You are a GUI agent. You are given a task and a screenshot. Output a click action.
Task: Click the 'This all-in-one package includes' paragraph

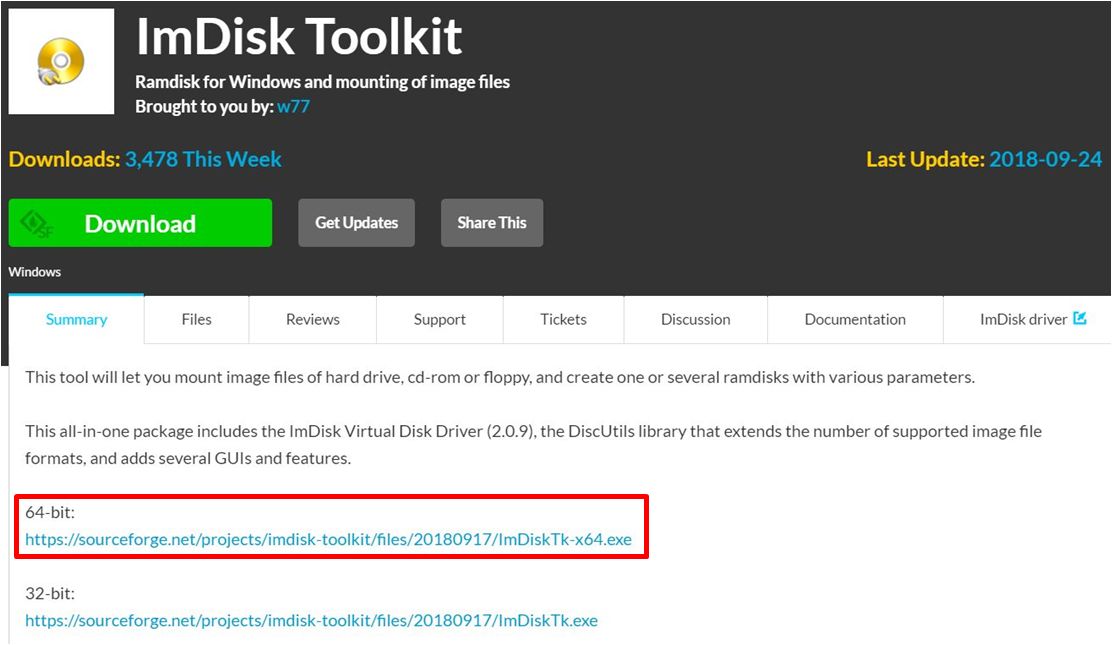click(x=533, y=445)
